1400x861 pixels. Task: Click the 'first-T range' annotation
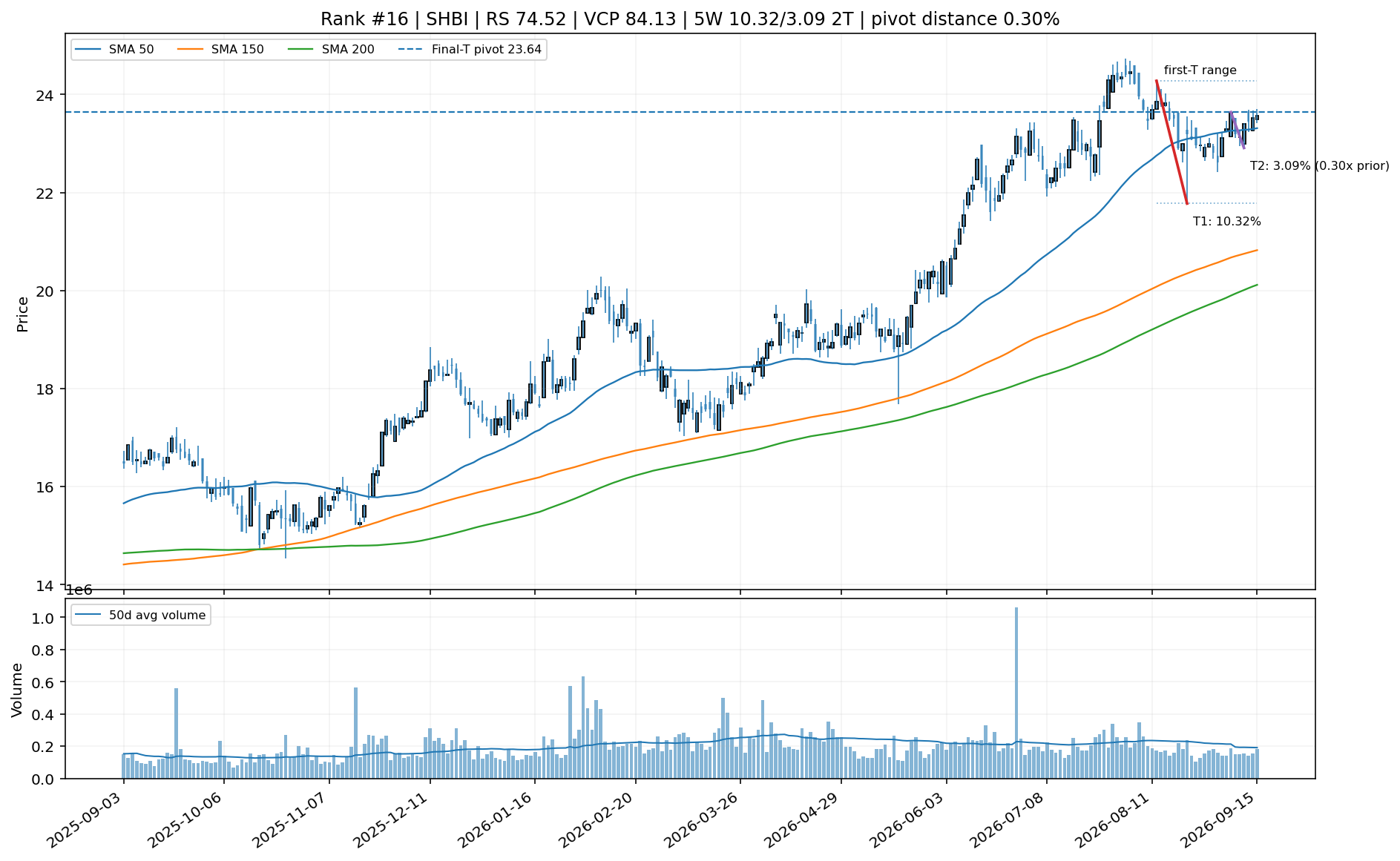1200,70
